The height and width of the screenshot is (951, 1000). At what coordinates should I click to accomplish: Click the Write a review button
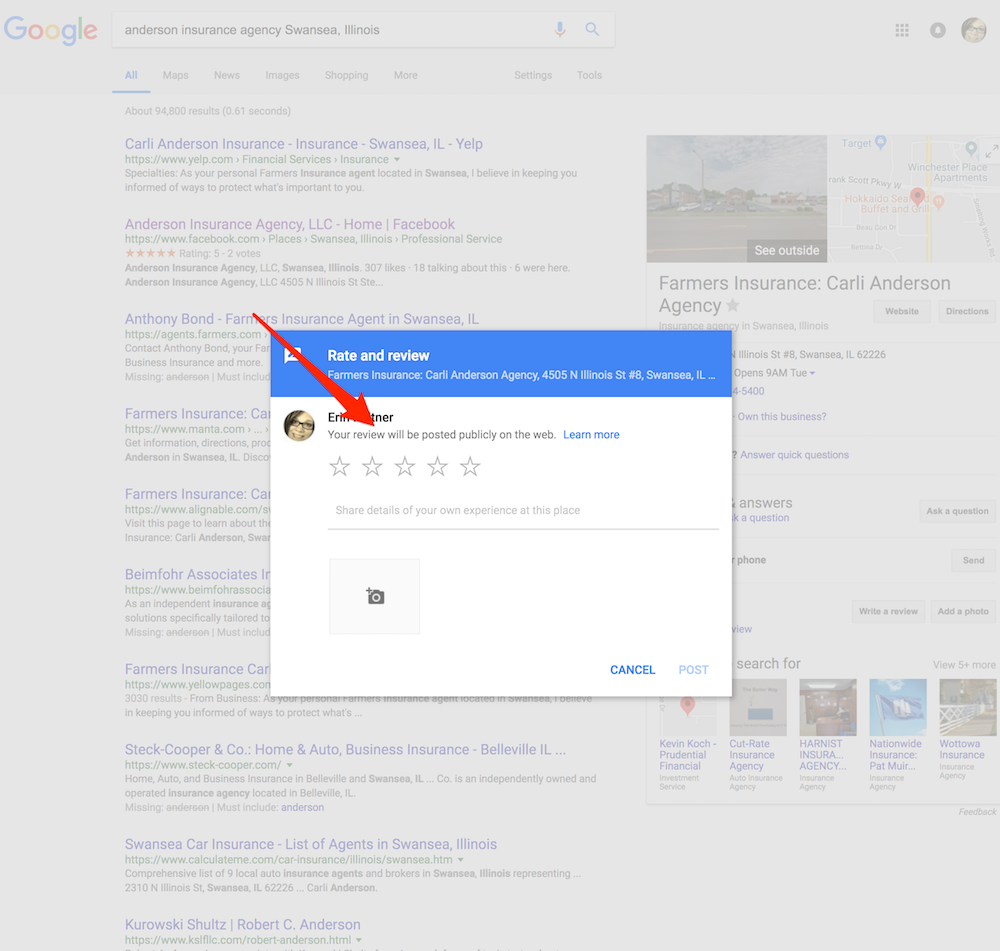(888, 611)
